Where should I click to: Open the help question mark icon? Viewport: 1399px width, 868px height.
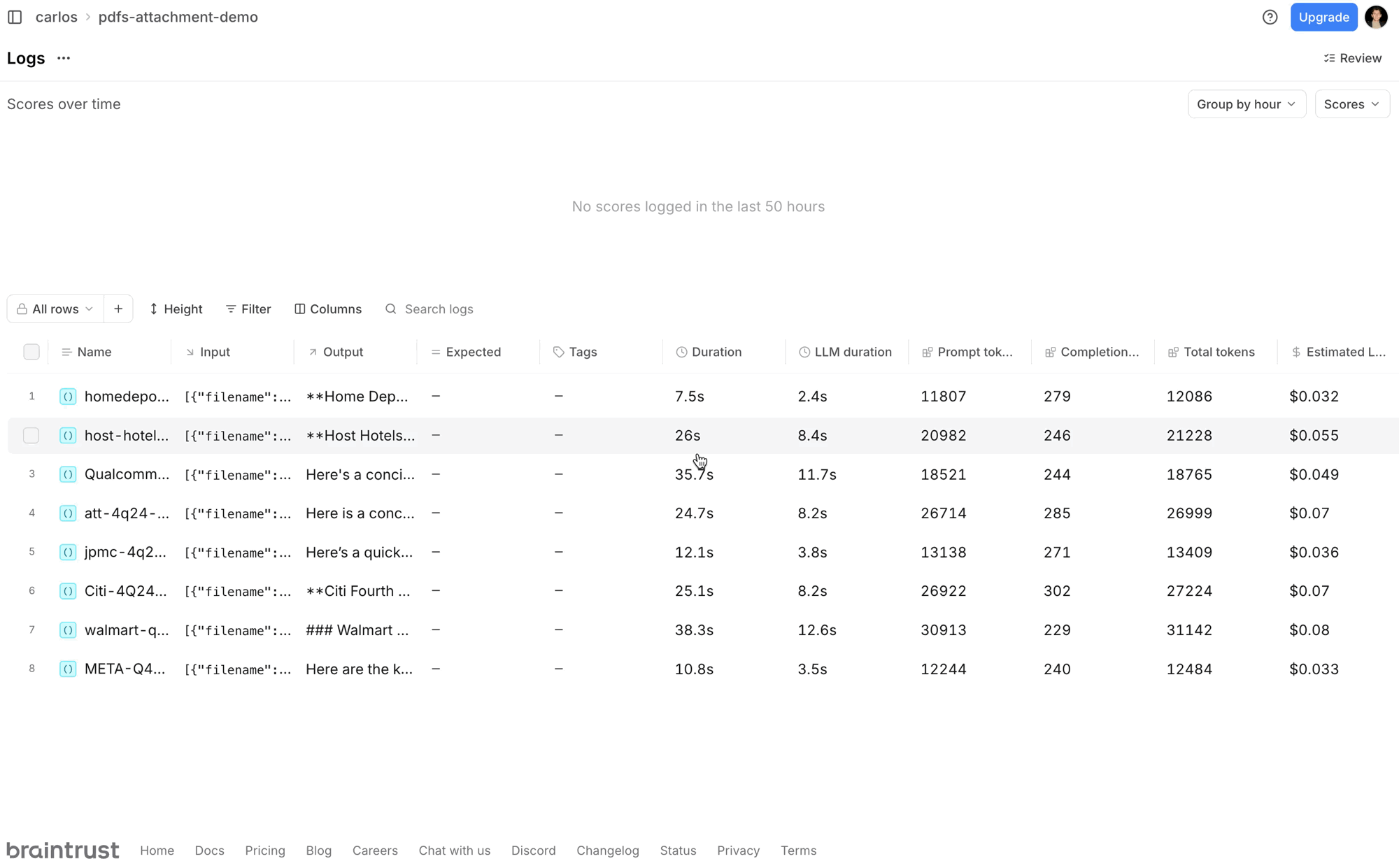coord(1270,17)
